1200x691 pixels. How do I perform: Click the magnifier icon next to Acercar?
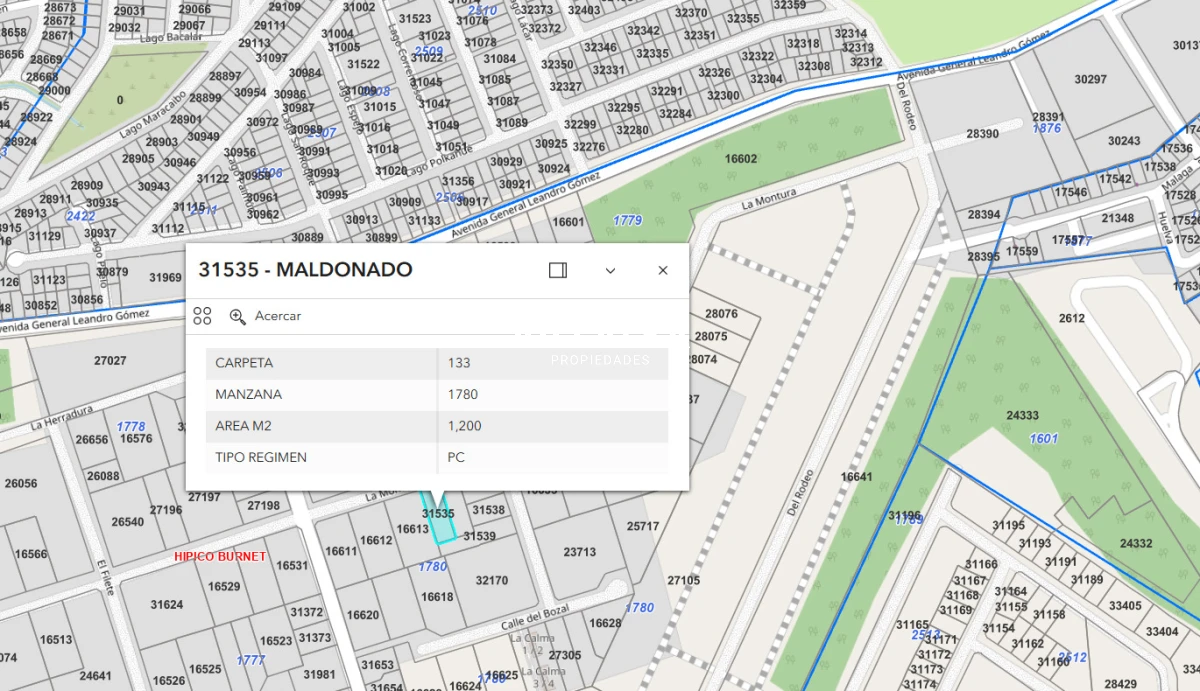[238, 316]
